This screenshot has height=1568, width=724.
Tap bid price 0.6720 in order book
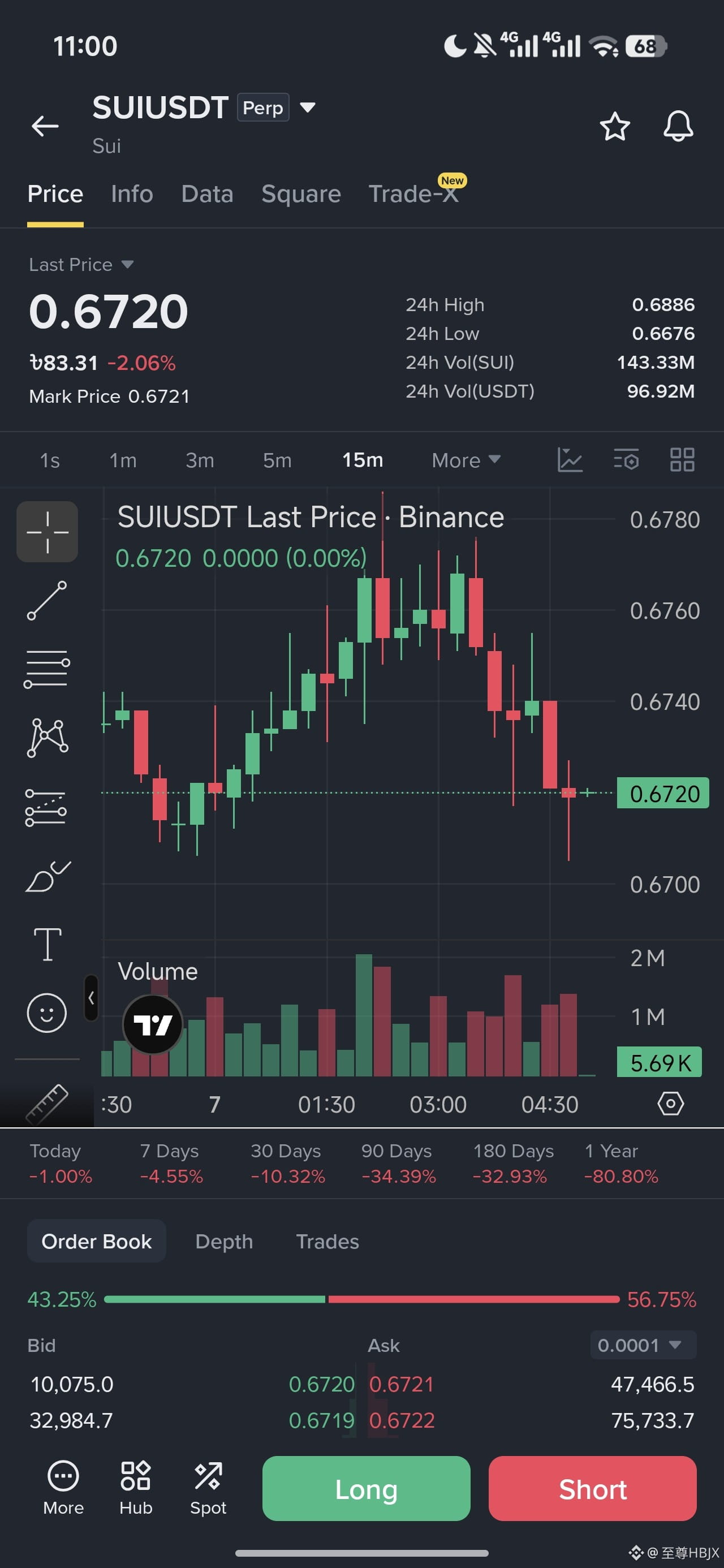[321, 1384]
